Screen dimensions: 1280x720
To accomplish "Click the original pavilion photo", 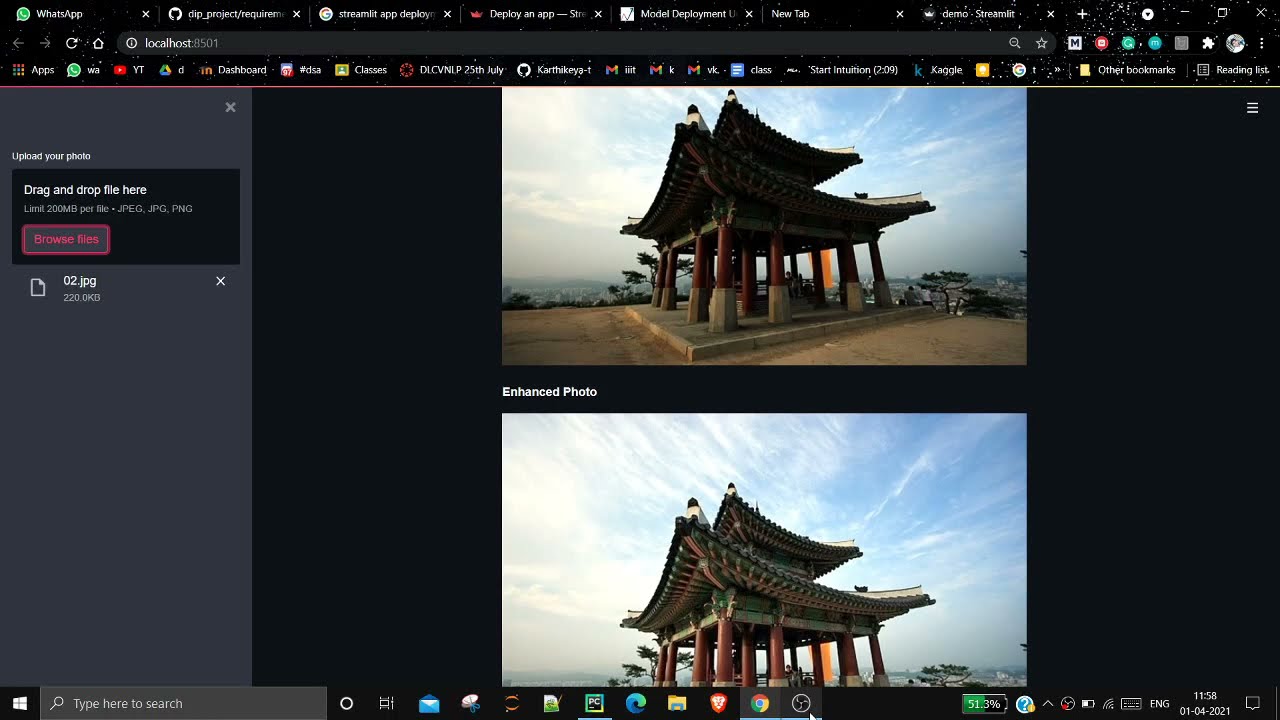I will click(x=764, y=226).
